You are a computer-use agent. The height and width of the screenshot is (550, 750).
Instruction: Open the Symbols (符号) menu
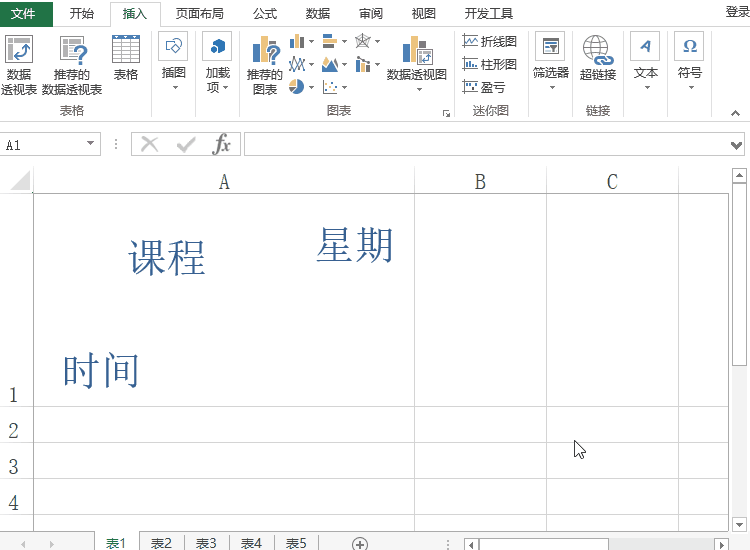(690, 61)
